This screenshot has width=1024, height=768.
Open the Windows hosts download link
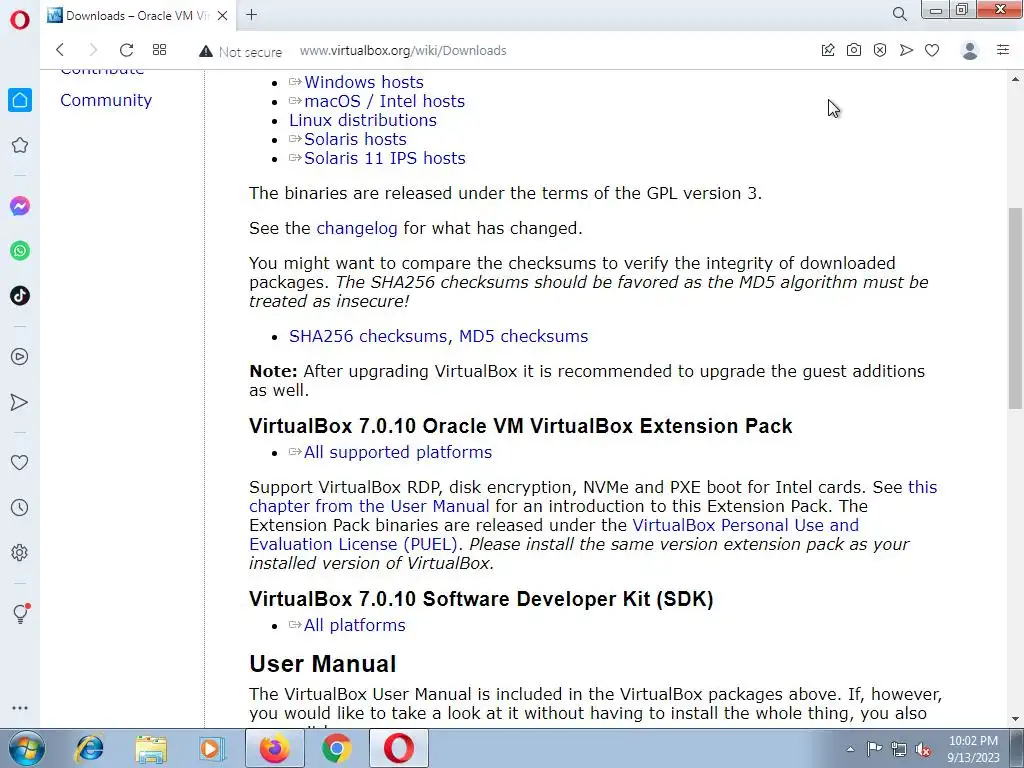tap(364, 82)
